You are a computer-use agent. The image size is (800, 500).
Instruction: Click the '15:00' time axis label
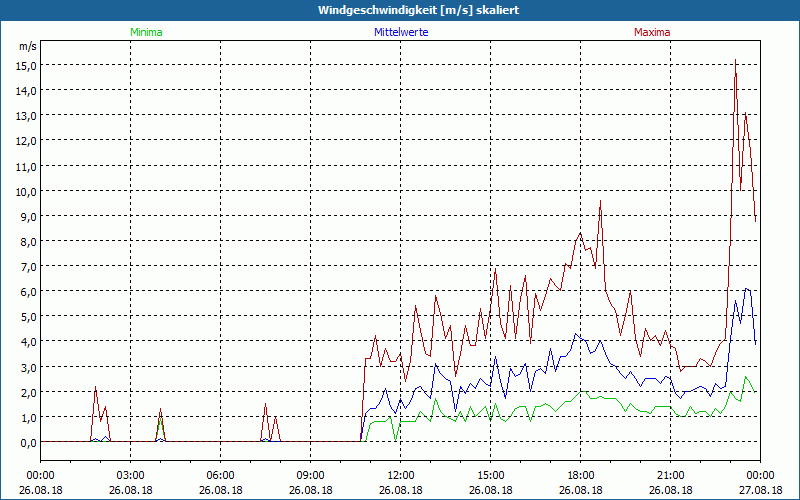[x=491, y=476]
